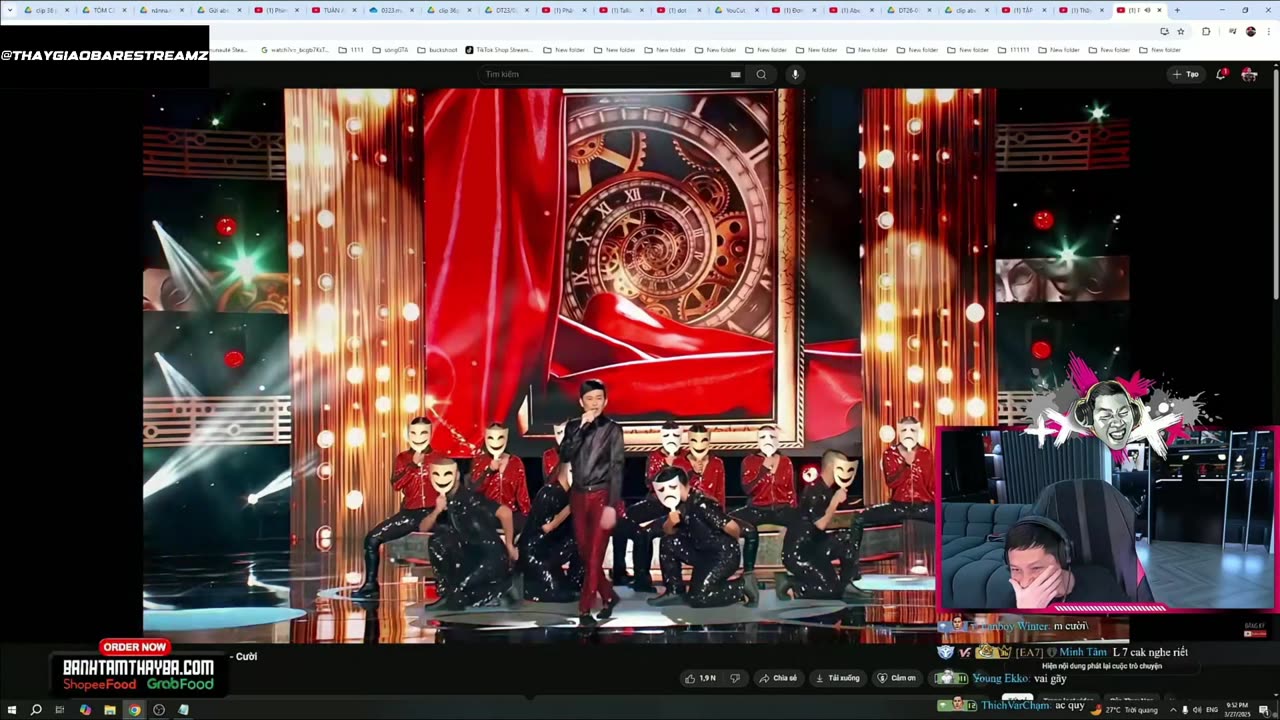Switch to the '0323.m' cloud tab
Screen dimensions: 1280x720
(x=391, y=10)
